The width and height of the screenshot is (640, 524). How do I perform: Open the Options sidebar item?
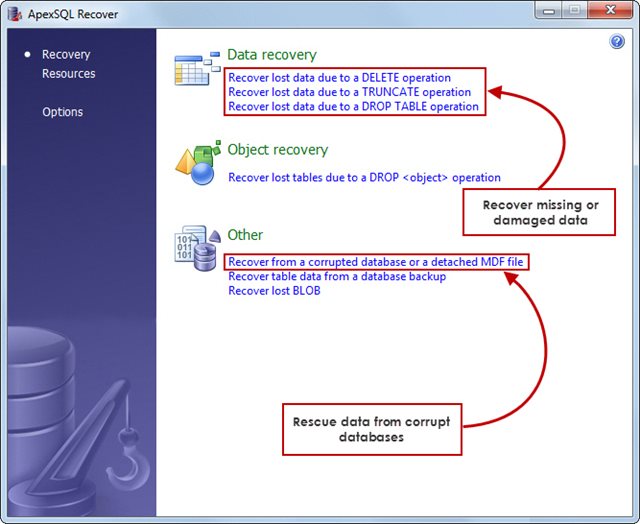pos(62,112)
